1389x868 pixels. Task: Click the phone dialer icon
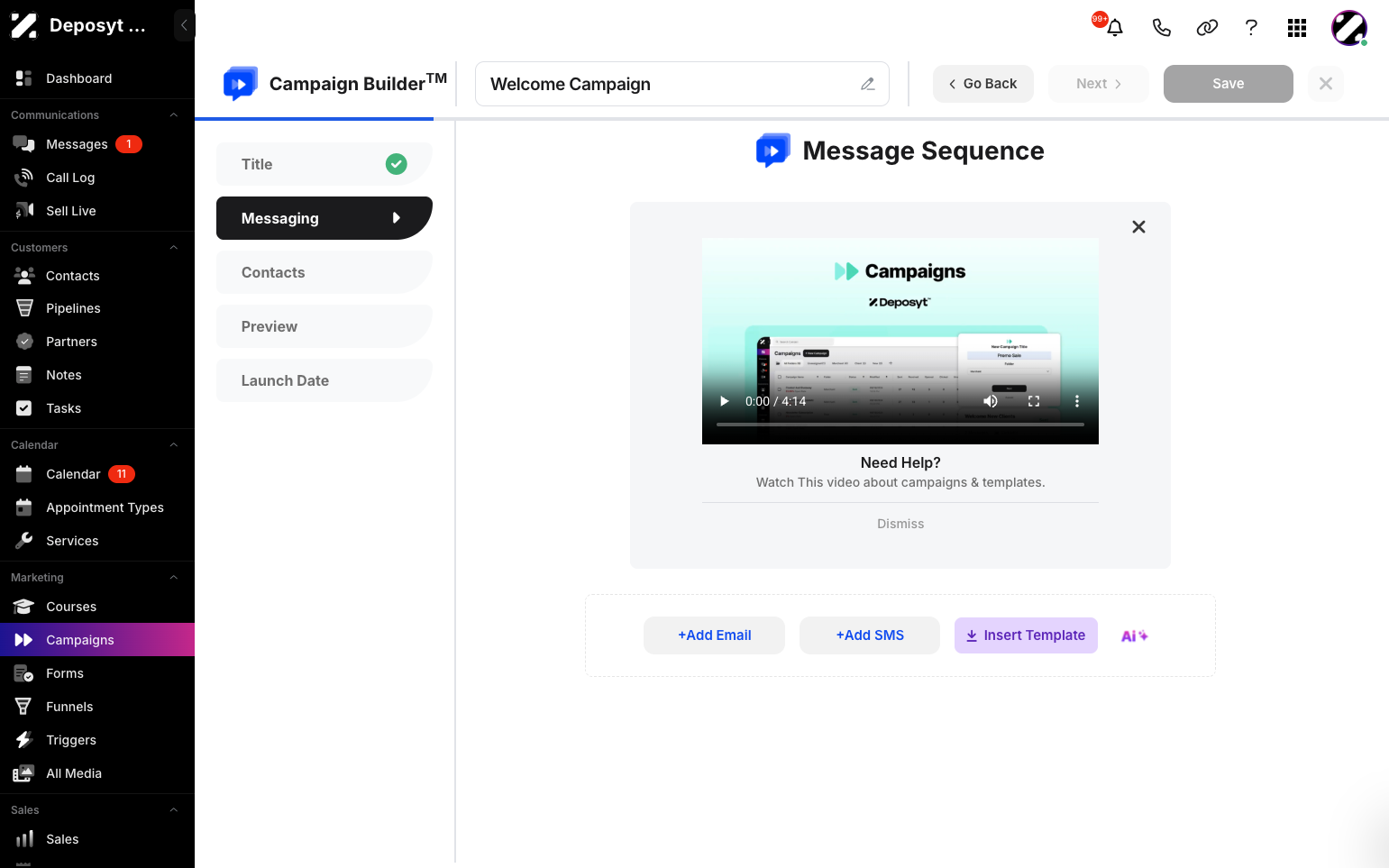click(1161, 28)
